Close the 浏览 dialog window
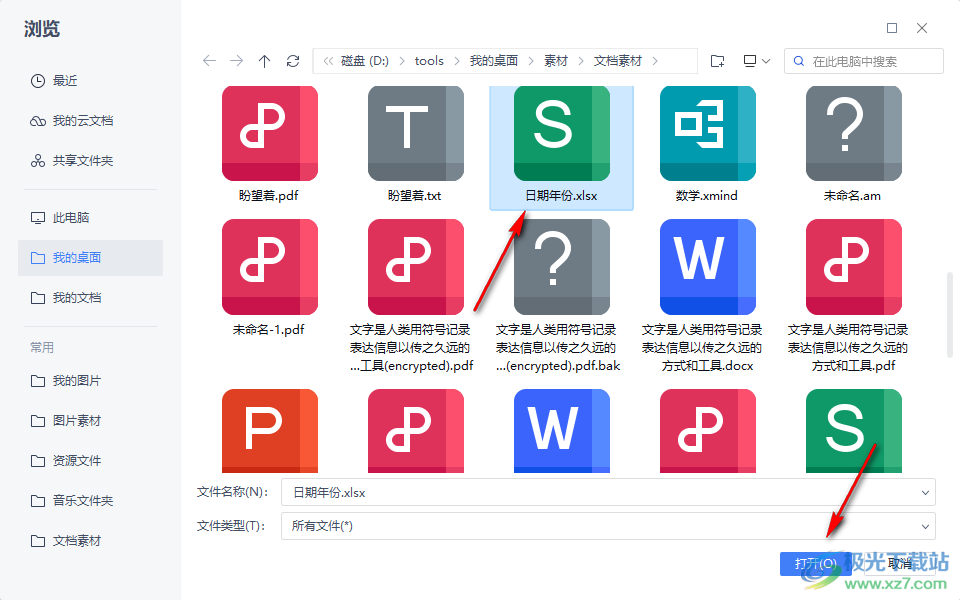This screenshot has width=960, height=600. coord(922,28)
